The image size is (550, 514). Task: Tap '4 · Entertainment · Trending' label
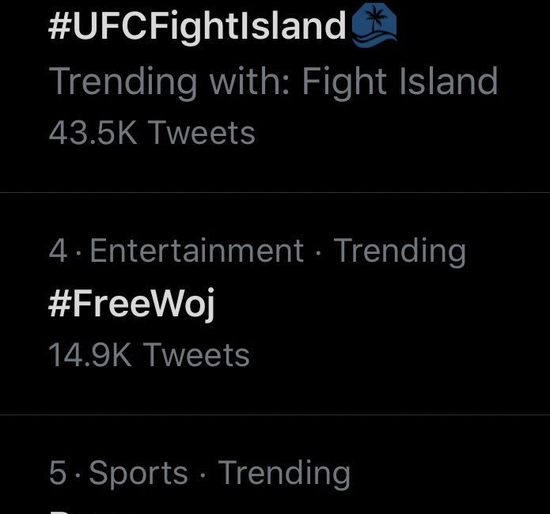257,251
